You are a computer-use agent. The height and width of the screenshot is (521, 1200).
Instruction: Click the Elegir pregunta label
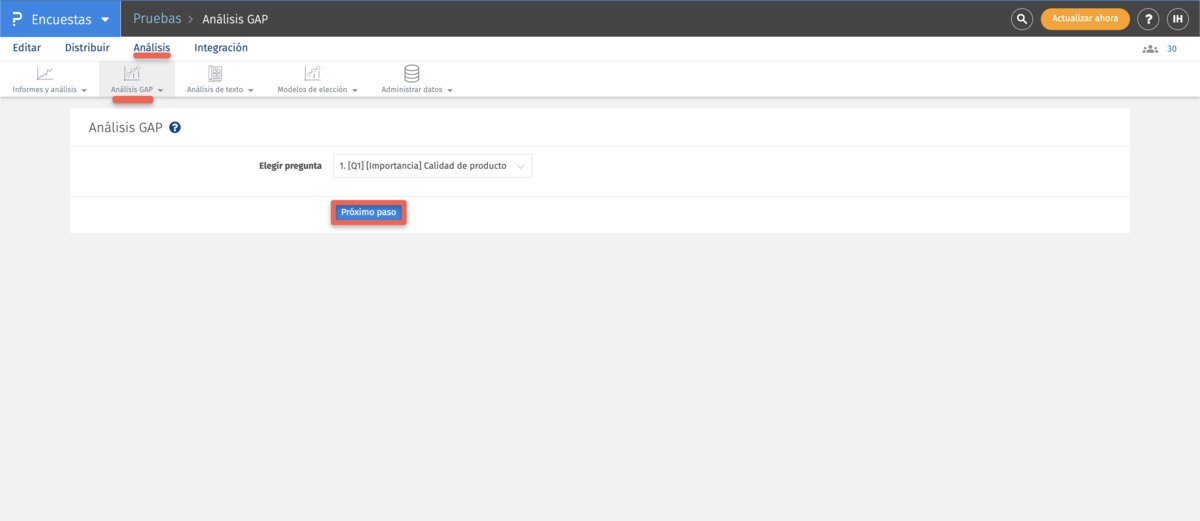click(x=290, y=166)
